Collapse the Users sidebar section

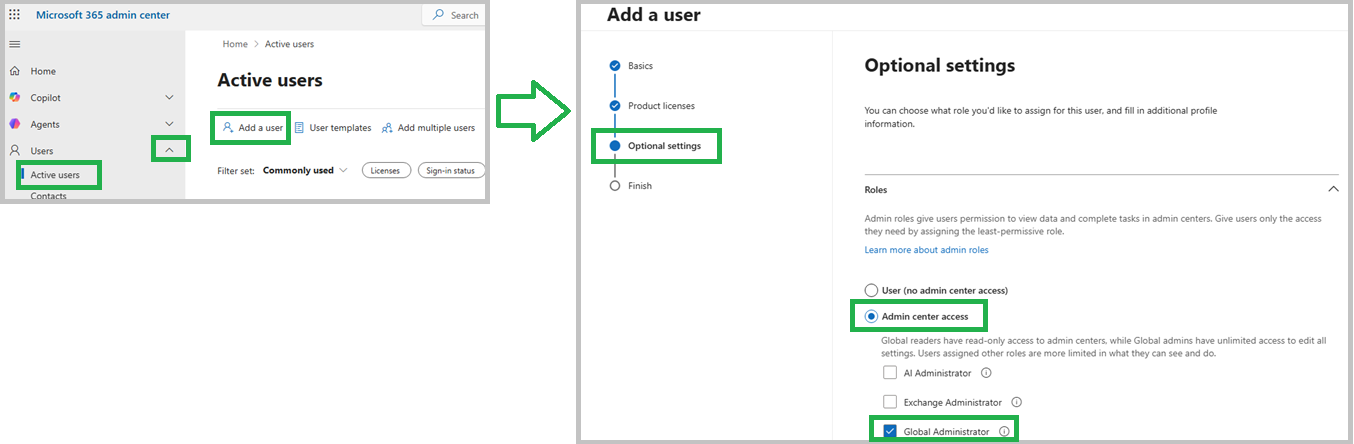point(169,150)
